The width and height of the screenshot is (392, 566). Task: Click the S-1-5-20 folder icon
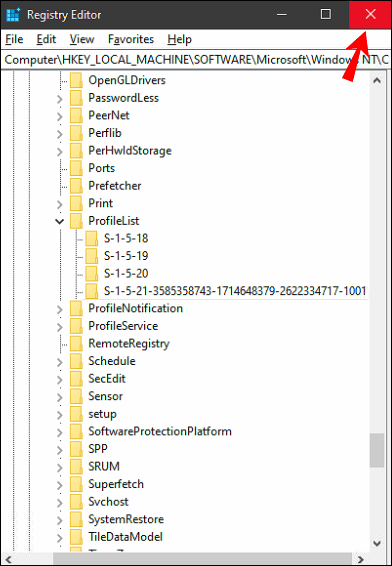[92, 273]
